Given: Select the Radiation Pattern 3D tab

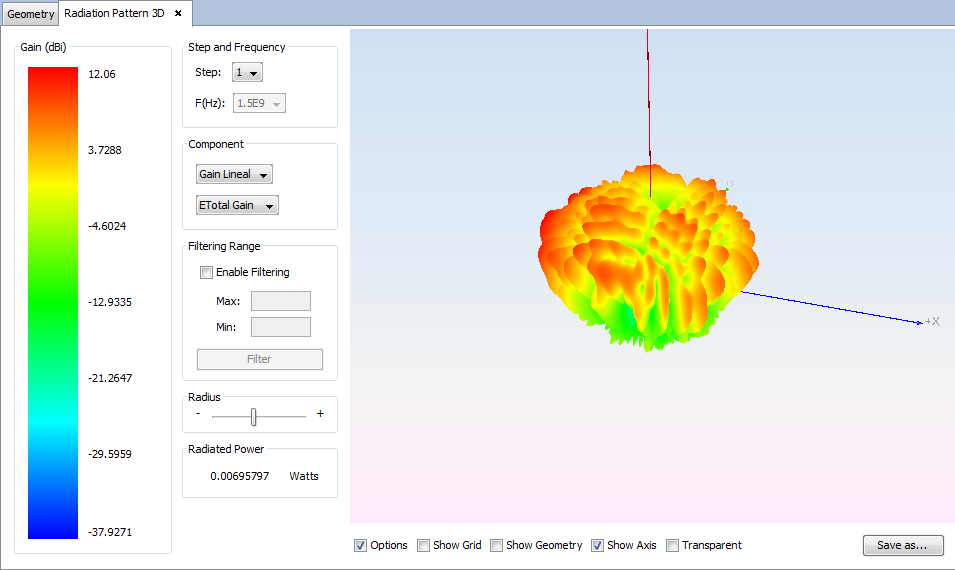Looking at the screenshot, I should (x=114, y=14).
